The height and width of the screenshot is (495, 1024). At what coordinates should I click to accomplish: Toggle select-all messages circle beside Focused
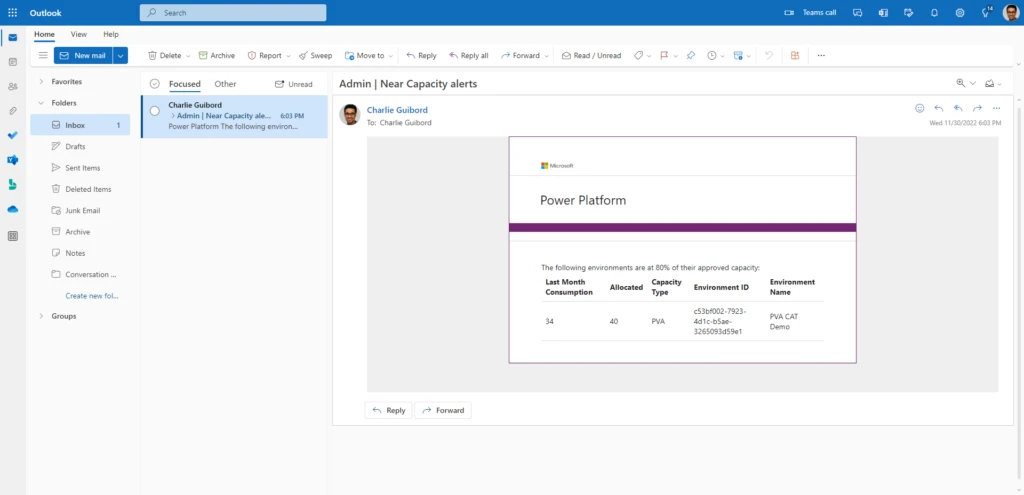tap(154, 84)
